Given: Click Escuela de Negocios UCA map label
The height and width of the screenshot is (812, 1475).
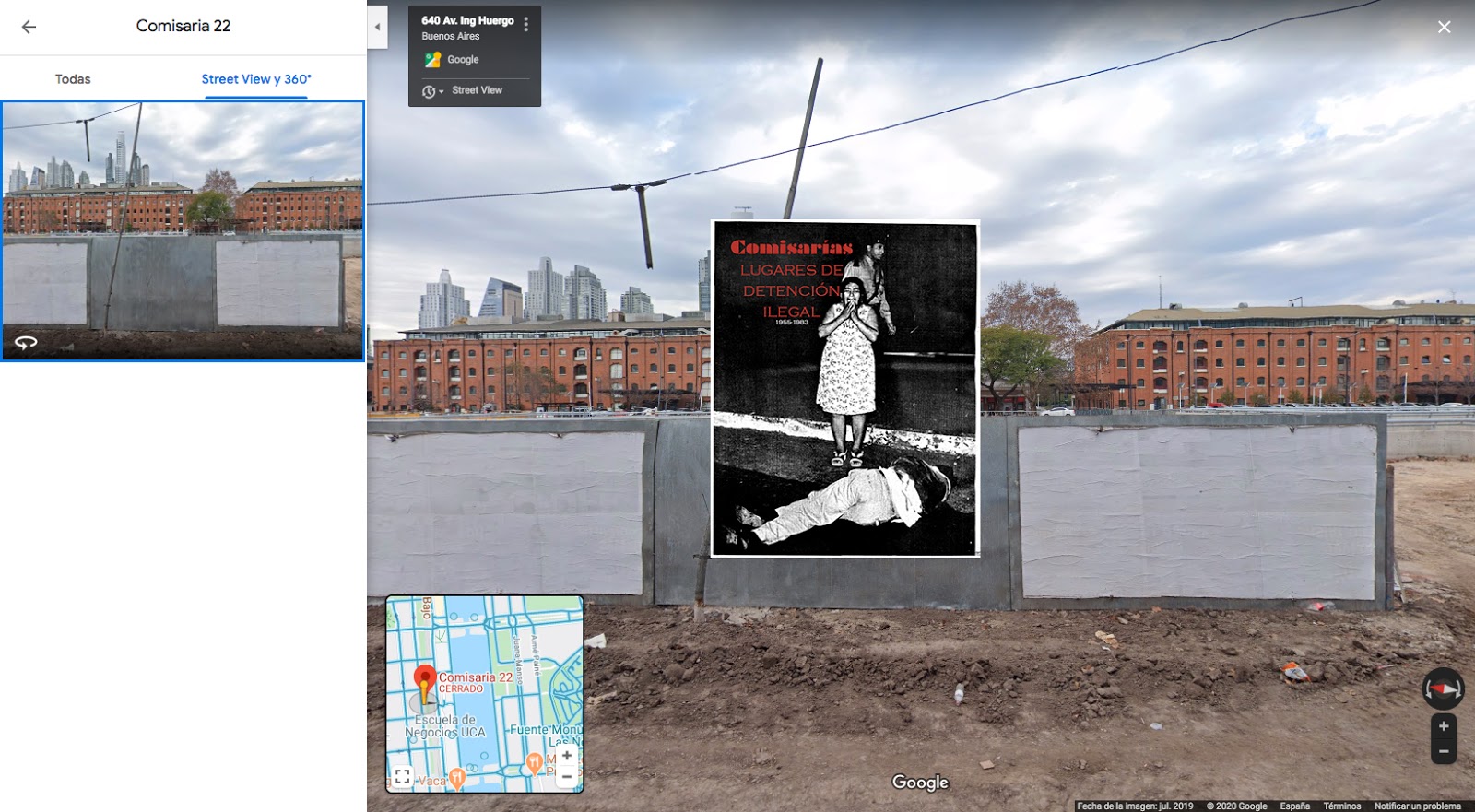Looking at the screenshot, I should point(445,726).
